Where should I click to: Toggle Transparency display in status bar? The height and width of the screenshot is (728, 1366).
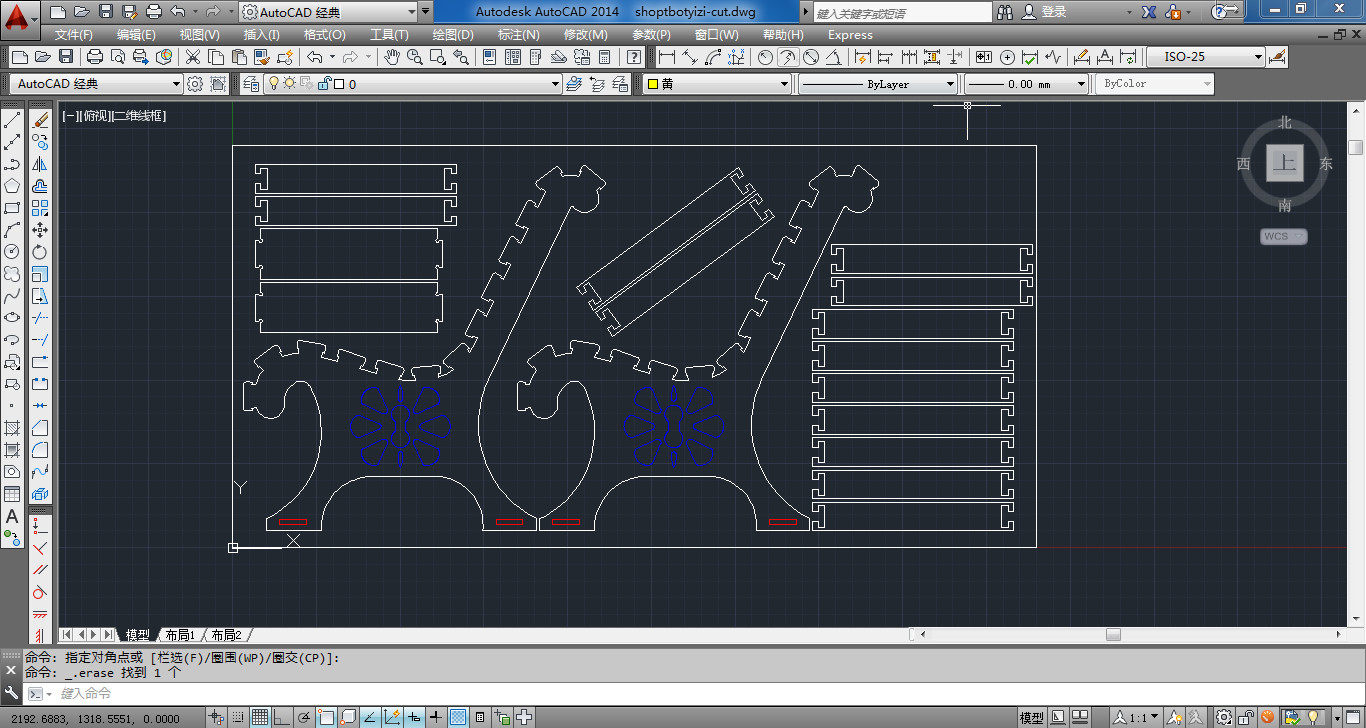click(458, 717)
